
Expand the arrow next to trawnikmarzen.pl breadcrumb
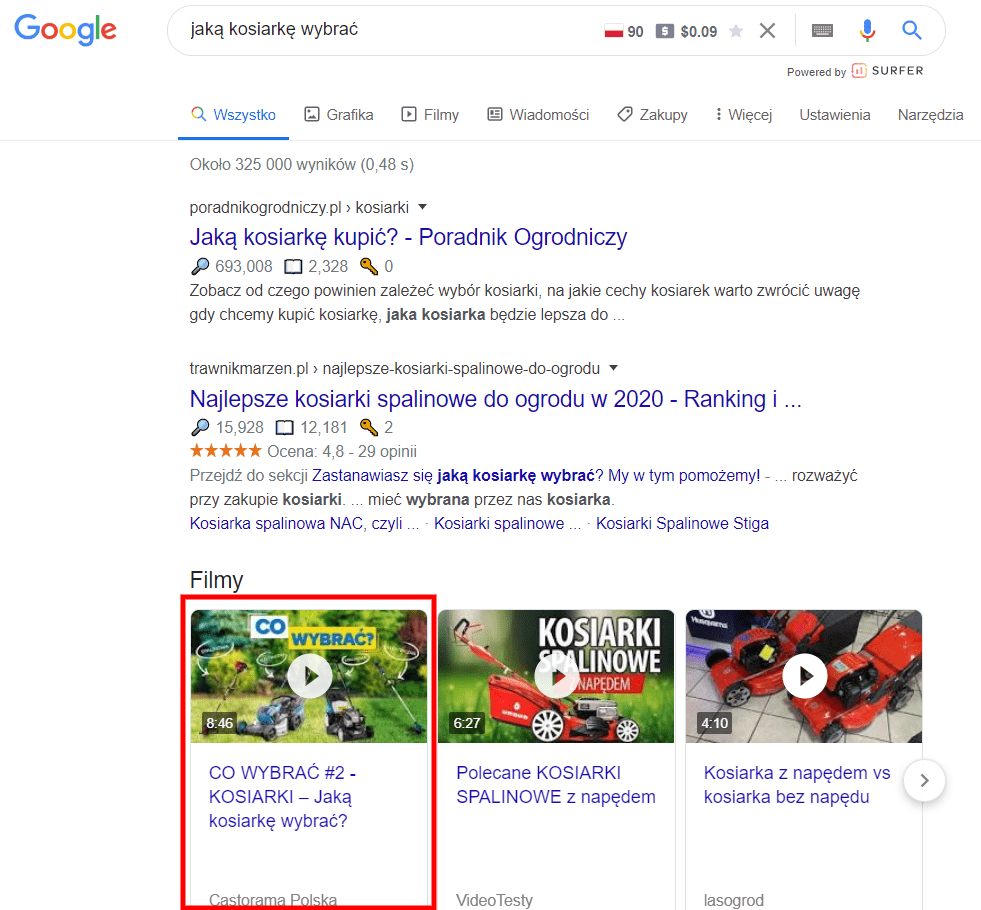coord(613,368)
